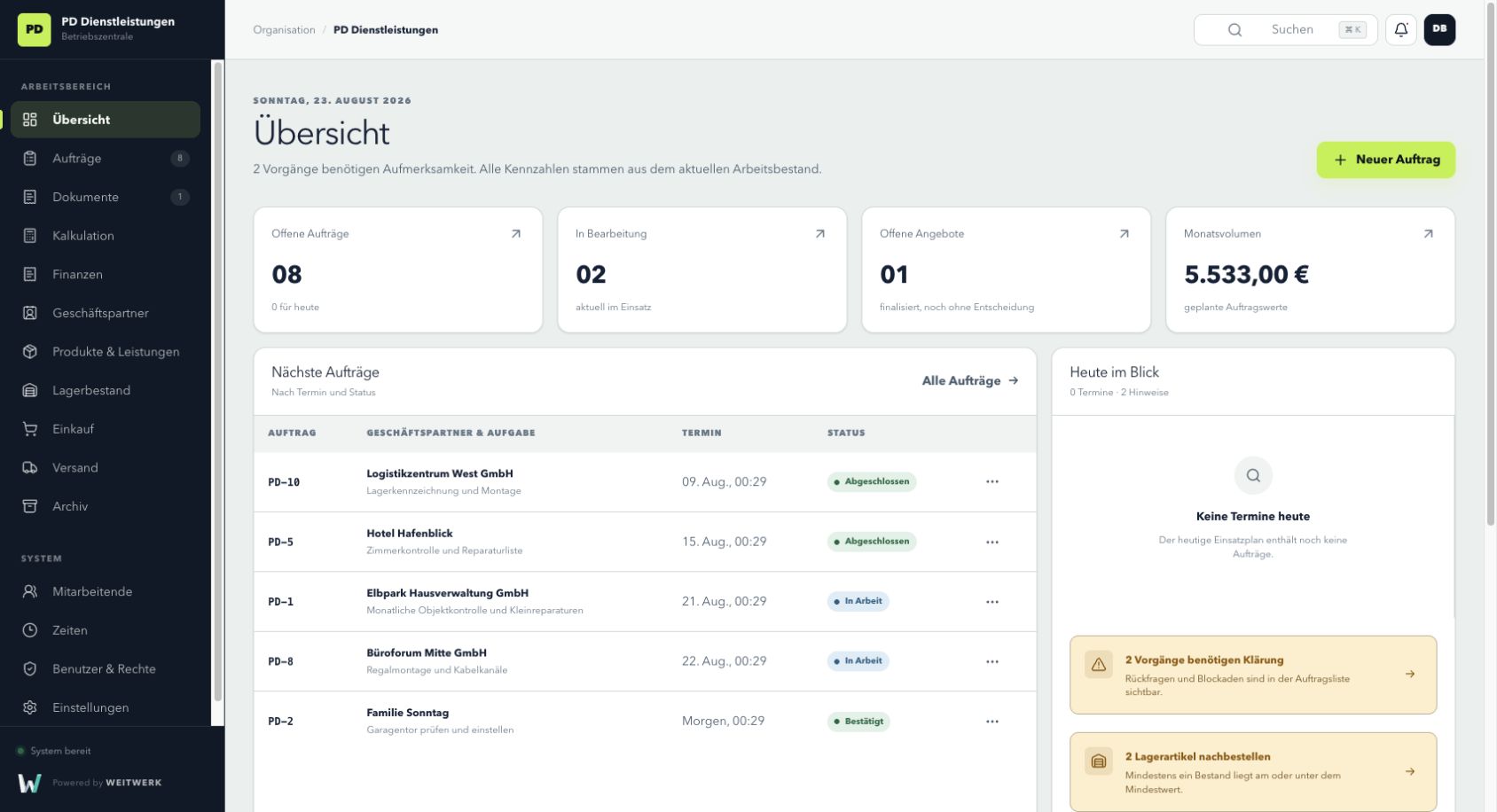
Task: Click the warning triangle icon in the Klärung notice
Action: pyautogui.click(x=1099, y=665)
